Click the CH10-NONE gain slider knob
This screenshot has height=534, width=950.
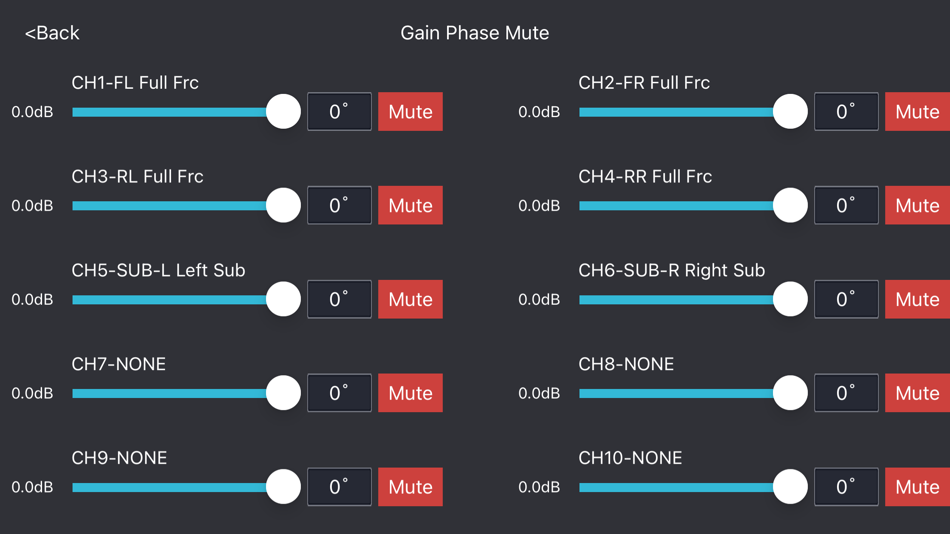click(x=790, y=487)
